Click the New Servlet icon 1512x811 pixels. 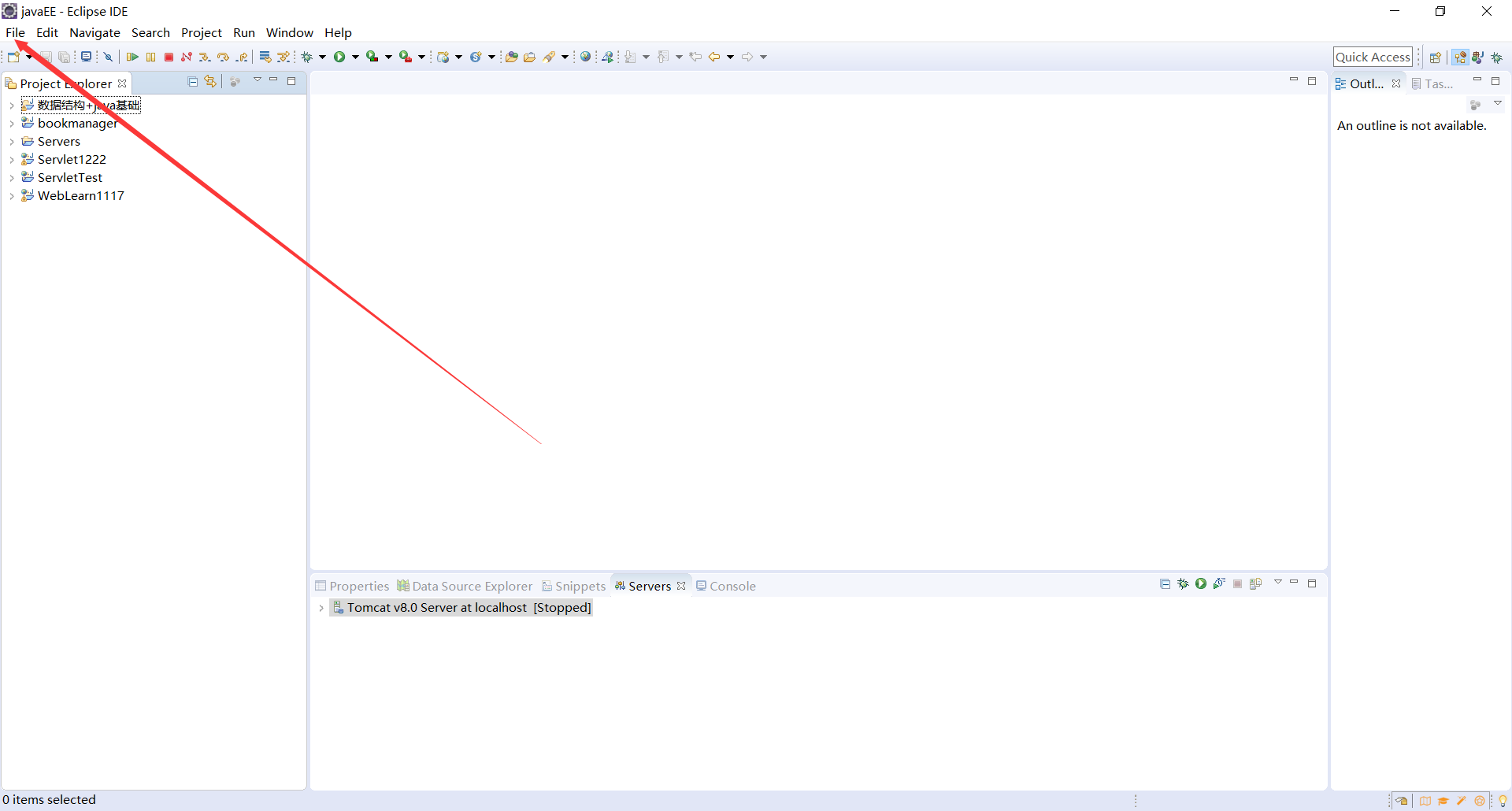click(x=476, y=57)
